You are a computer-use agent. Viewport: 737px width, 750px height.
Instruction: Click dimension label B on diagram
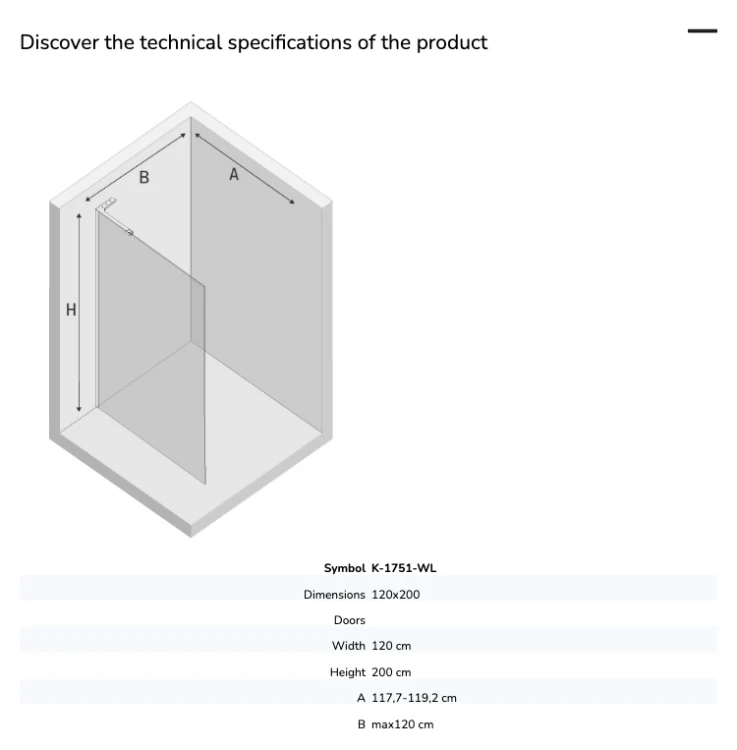click(x=144, y=177)
